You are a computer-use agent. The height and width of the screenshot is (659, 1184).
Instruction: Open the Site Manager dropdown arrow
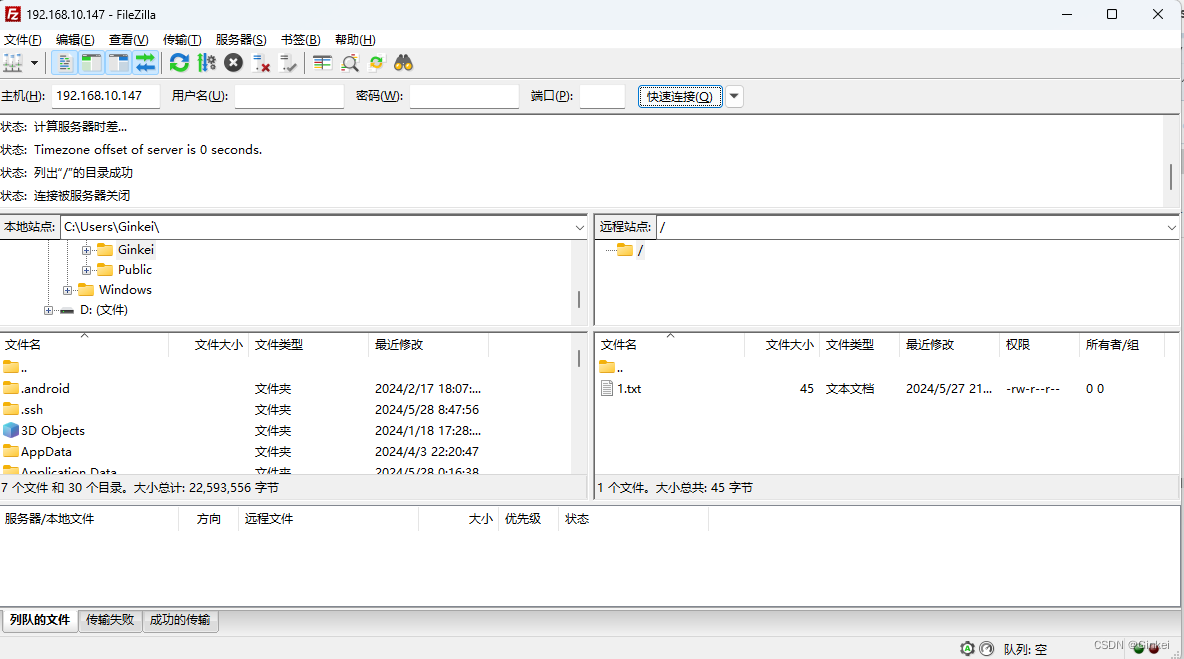coord(34,63)
